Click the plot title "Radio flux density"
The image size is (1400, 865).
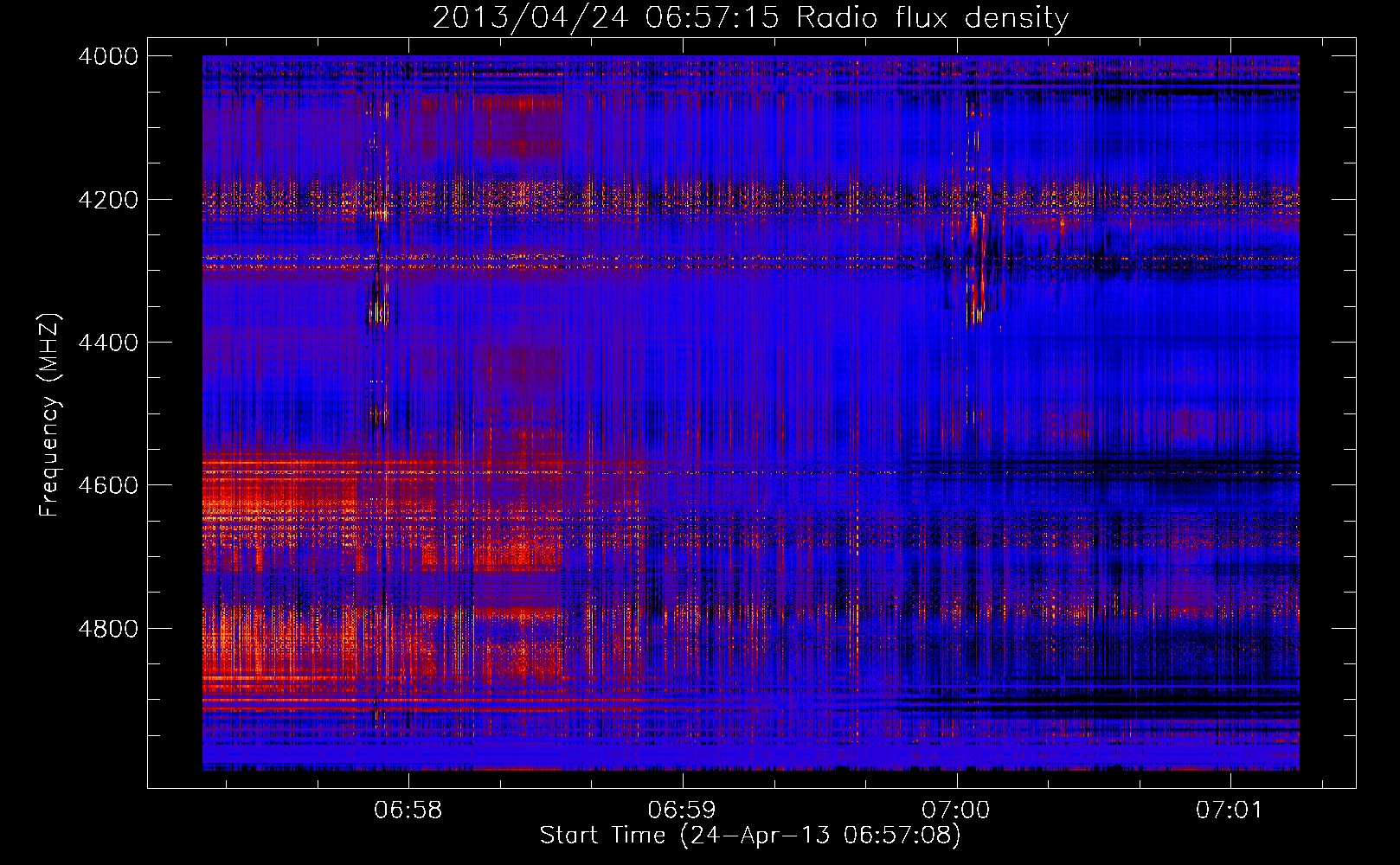tap(932, 17)
